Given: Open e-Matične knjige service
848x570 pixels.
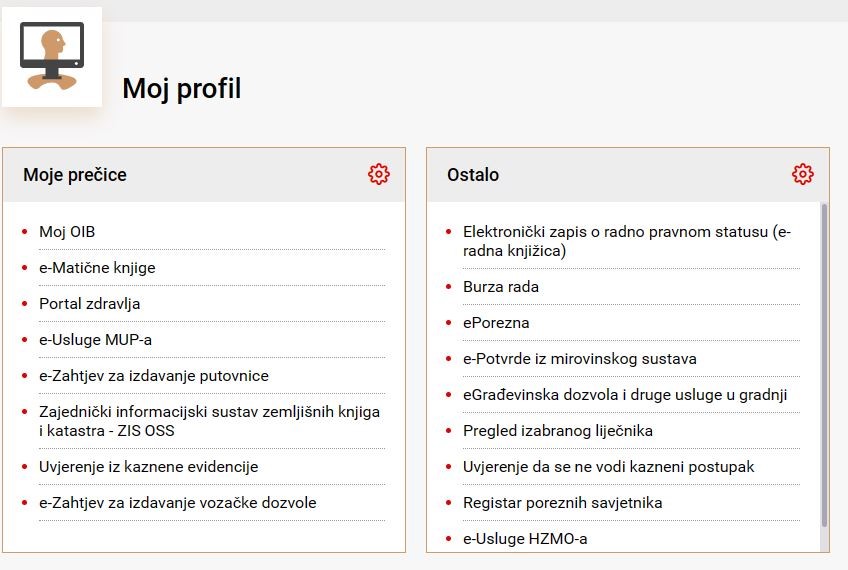Looking at the screenshot, I should (x=97, y=268).
